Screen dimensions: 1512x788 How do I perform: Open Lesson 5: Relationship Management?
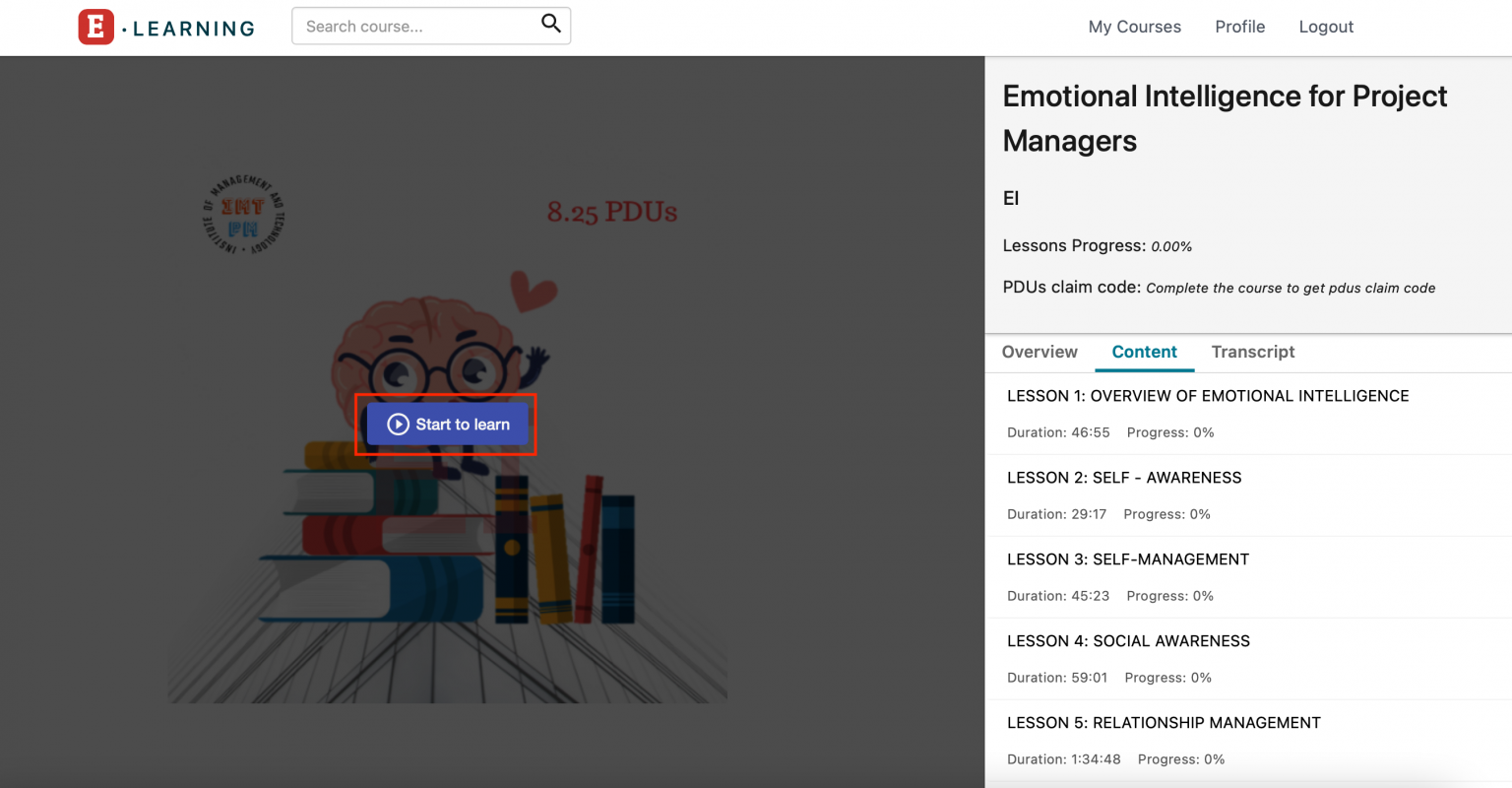click(1164, 723)
